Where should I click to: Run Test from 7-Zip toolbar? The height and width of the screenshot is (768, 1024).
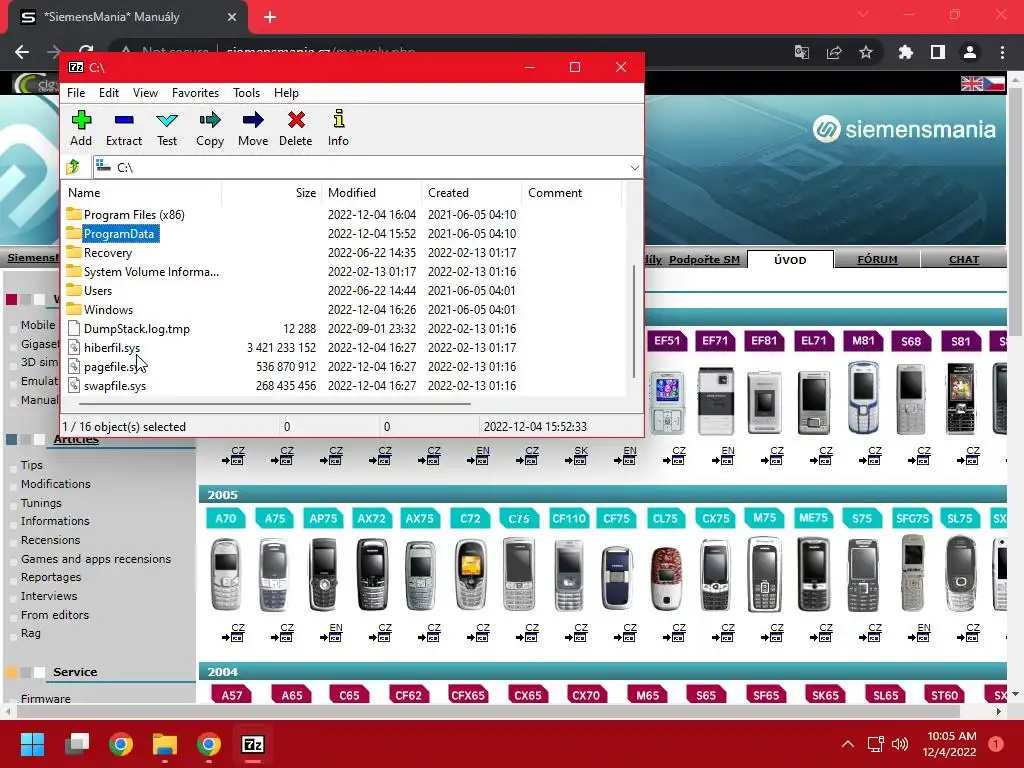167,129
